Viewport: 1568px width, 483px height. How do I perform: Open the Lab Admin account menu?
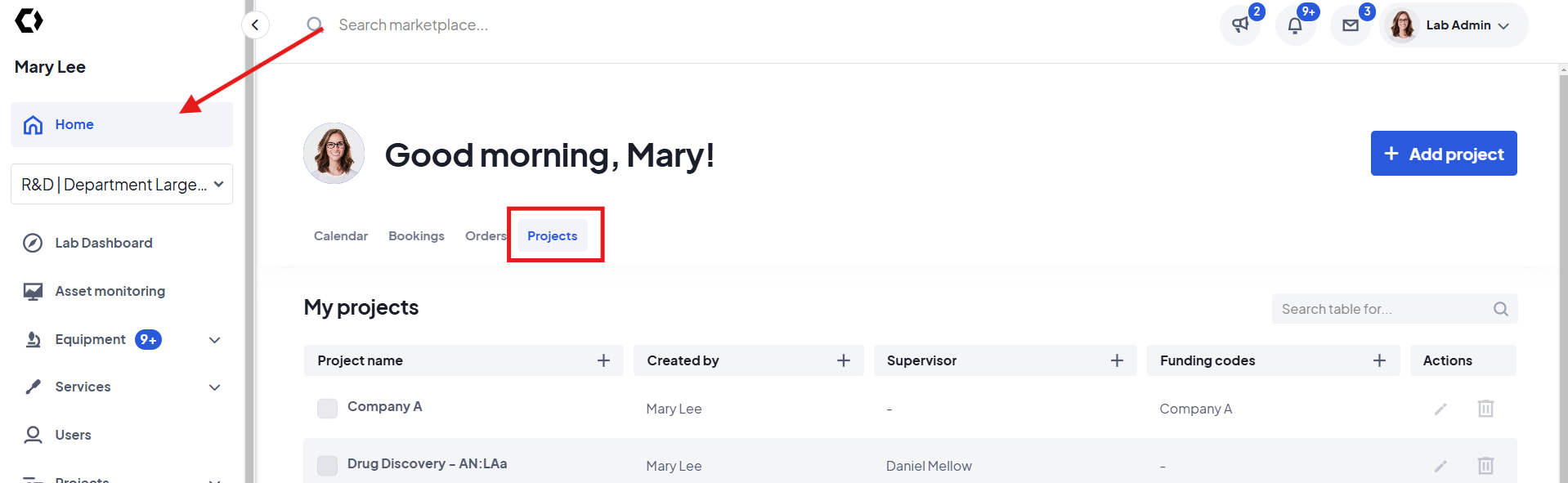click(x=1455, y=25)
